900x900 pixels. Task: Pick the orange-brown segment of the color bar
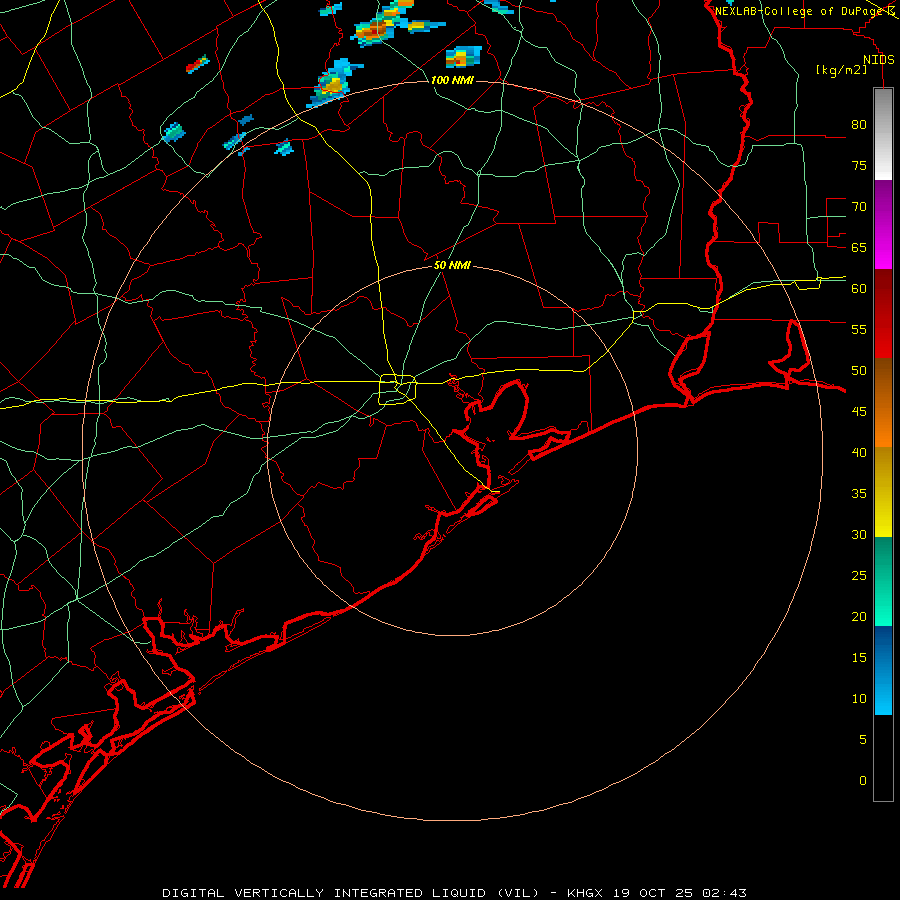883,402
